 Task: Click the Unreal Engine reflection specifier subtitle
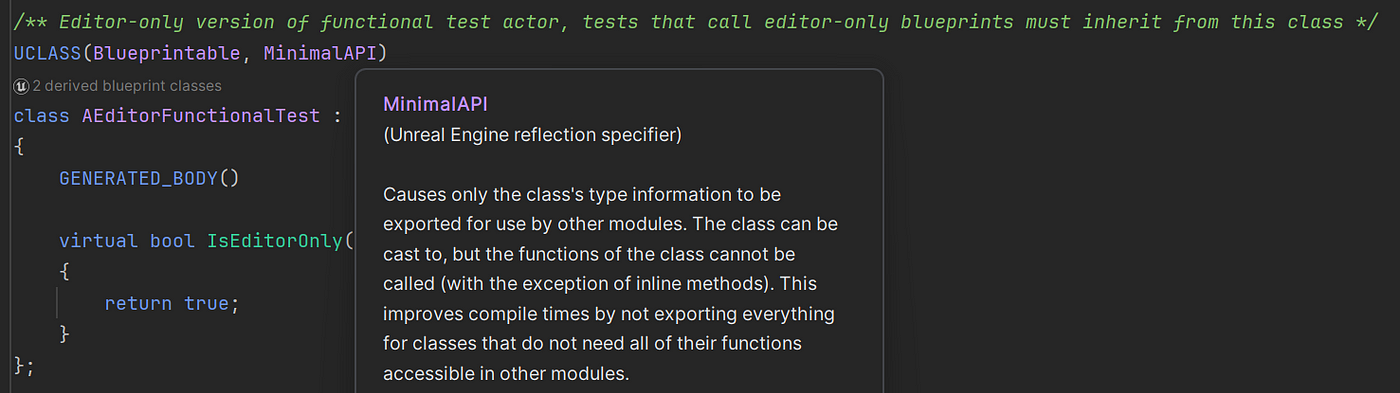[x=532, y=134]
